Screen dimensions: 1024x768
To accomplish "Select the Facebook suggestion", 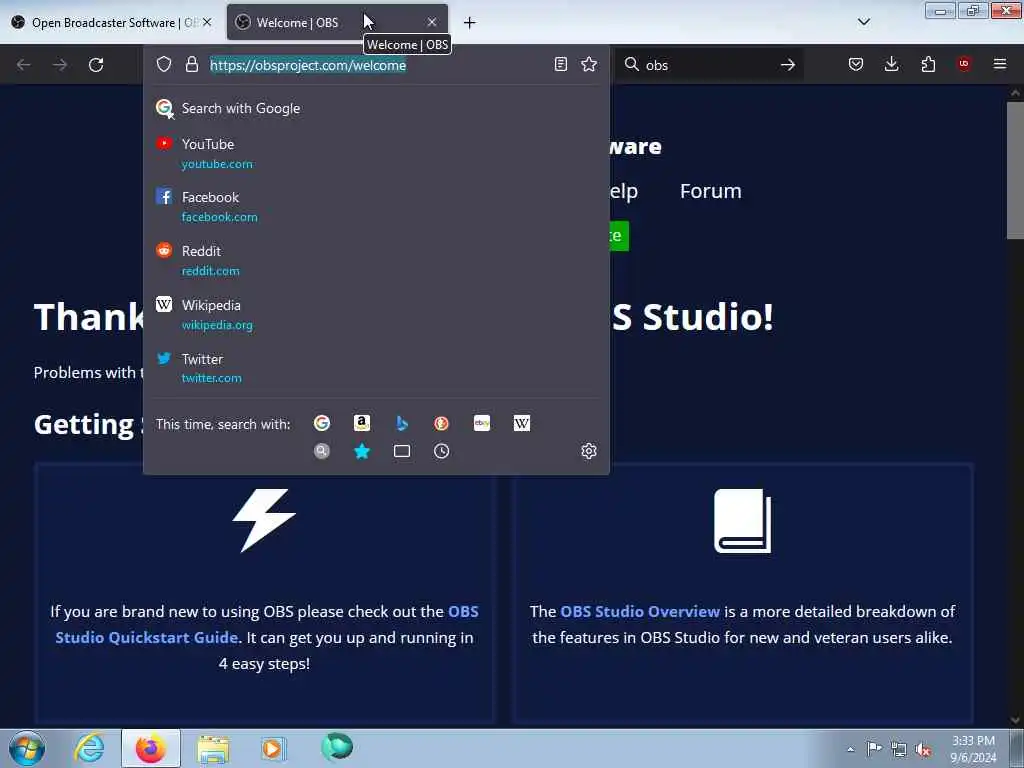I will pos(376,206).
